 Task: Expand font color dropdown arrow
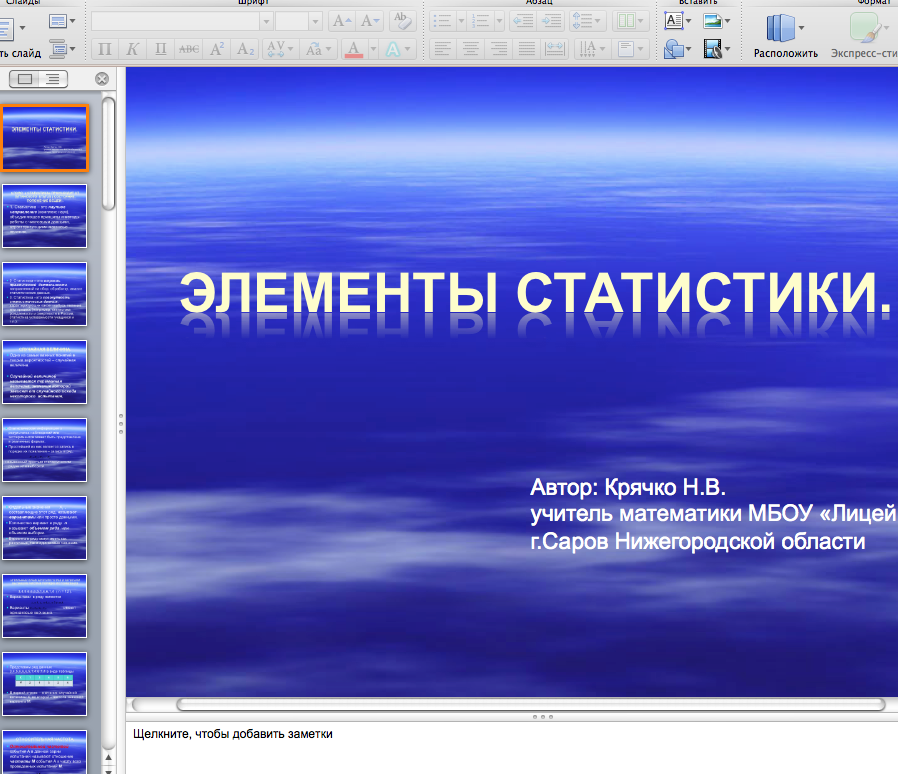point(373,49)
